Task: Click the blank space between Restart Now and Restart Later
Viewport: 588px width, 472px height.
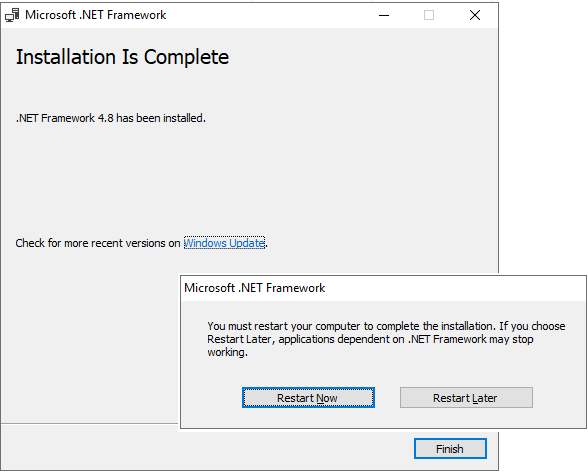Action: (x=387, y=398)
